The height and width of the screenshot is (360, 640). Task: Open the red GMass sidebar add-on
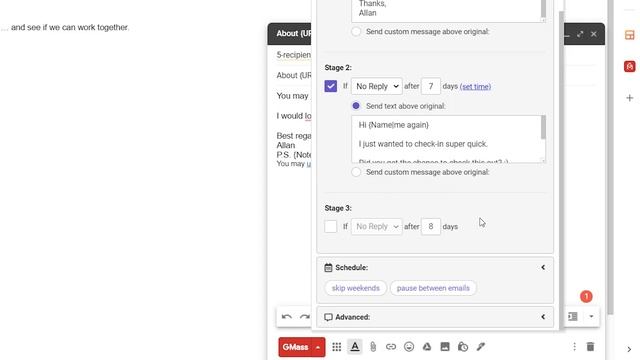(629, 66)
